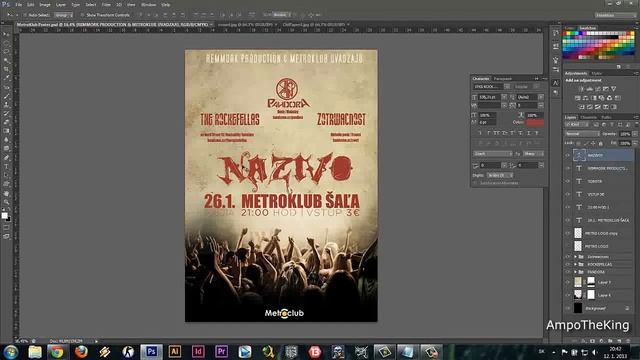640x360 pixels.
Task: Hide the Layer 6 layer
Action: tap(568, 295)
